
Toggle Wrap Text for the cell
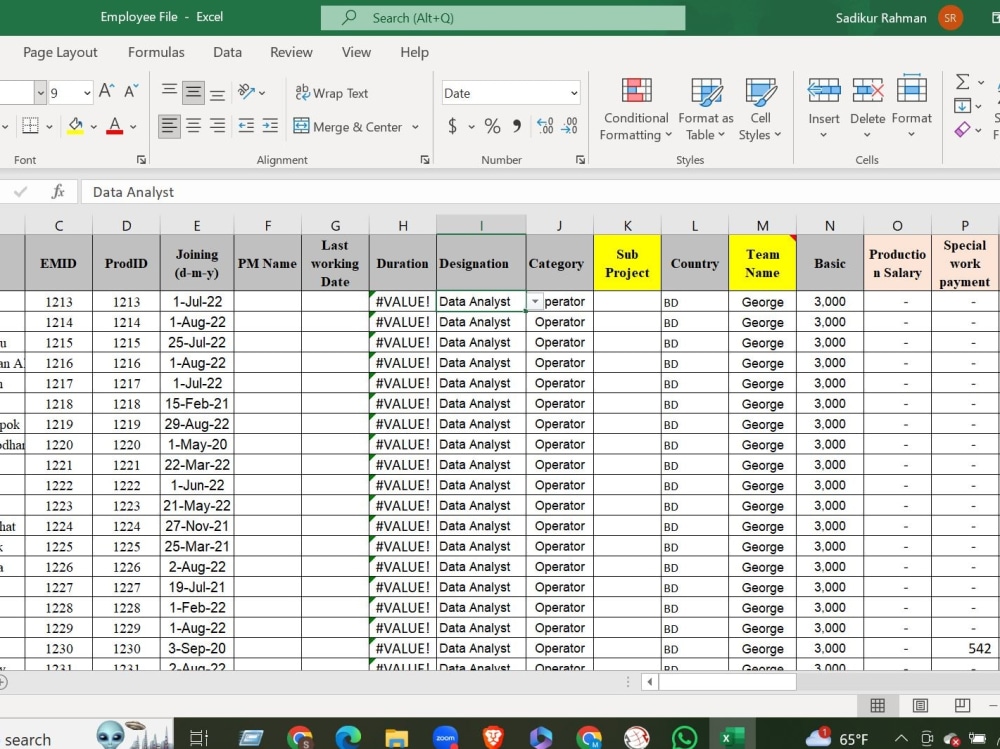332,93
